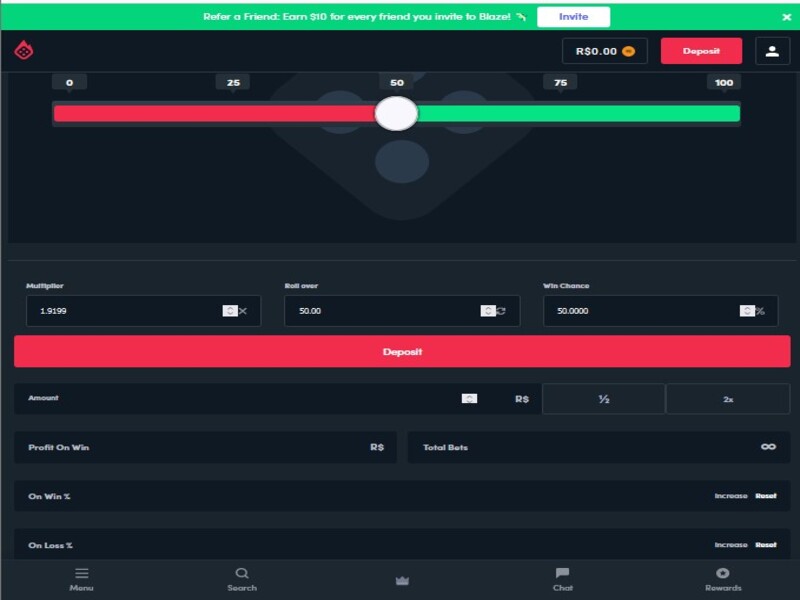Halve the bet with the ½ button
Viewport: 800px width, 600px height.
604,399
